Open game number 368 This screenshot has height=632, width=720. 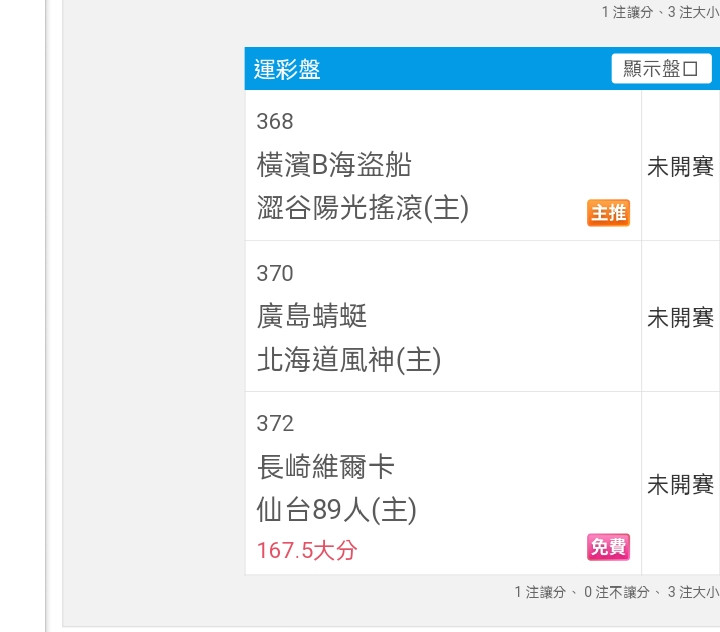click(275, 122)
